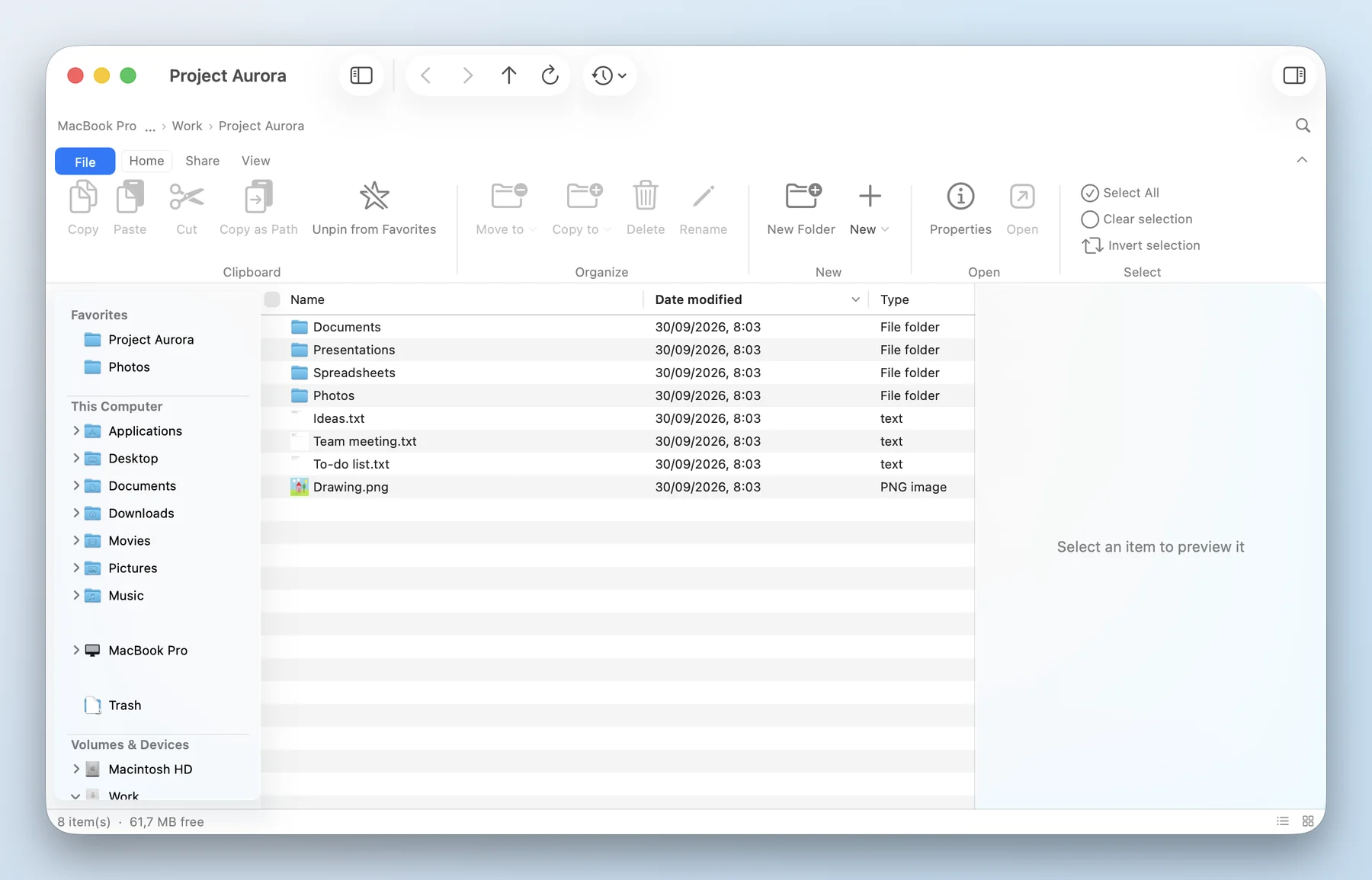Select the Presentations folder row
The image size is (1372, 880).
click(x=617, y=350)
